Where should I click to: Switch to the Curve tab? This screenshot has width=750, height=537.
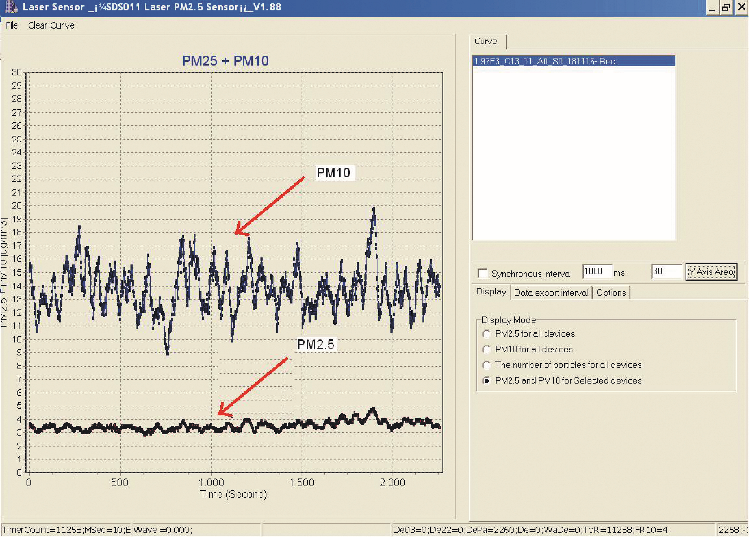(489, 42)
